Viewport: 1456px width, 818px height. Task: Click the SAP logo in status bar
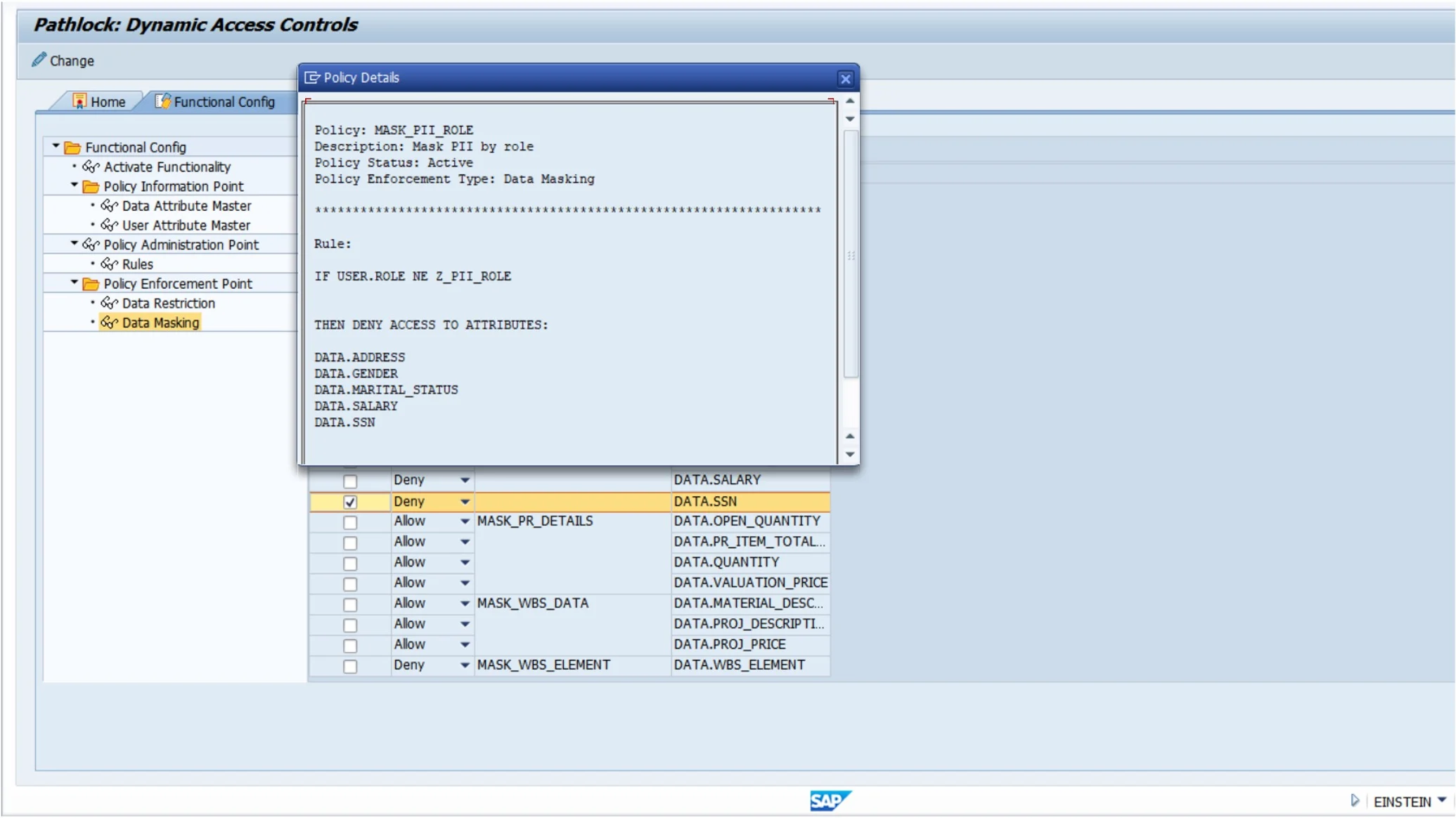tap(830, 800)
